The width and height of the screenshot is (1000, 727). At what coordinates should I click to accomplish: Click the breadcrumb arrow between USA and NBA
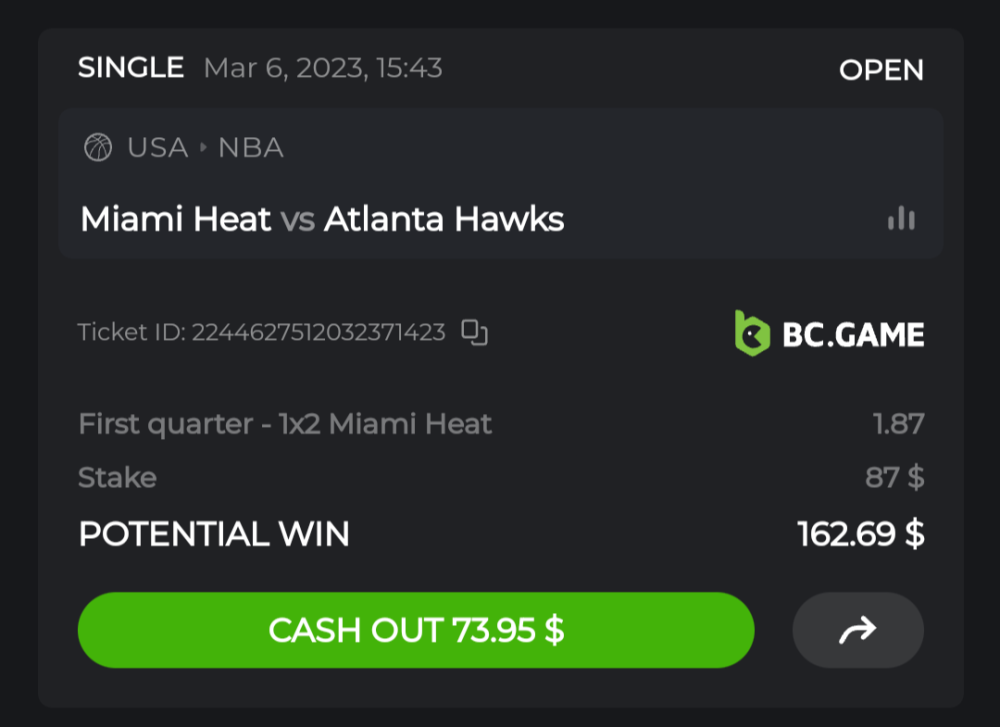pyautogui.click(x=203, y=148)
